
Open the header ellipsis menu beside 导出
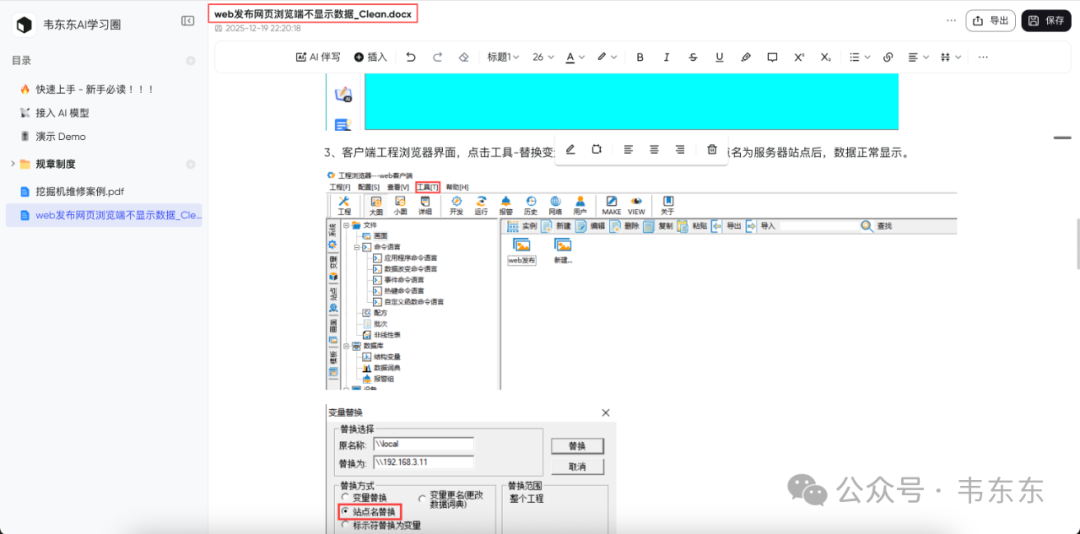pyautogui.click(x=951, y=21)
